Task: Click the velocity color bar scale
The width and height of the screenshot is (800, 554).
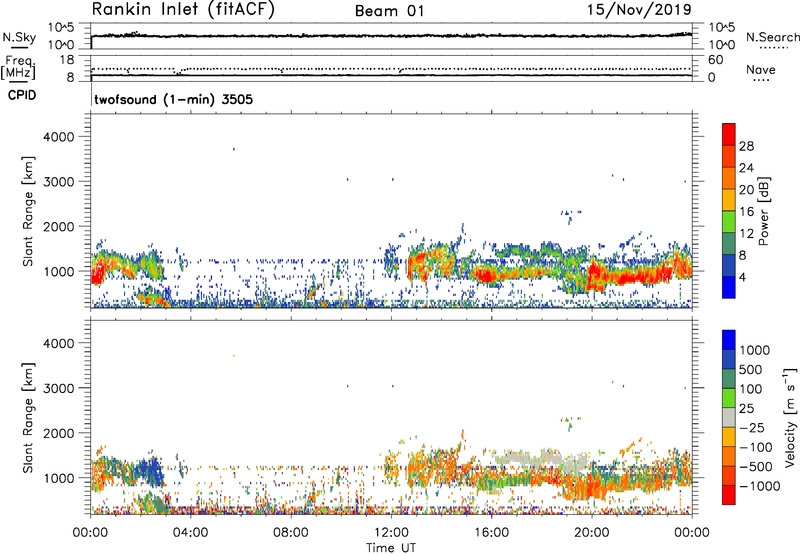Action: (729, 417)
